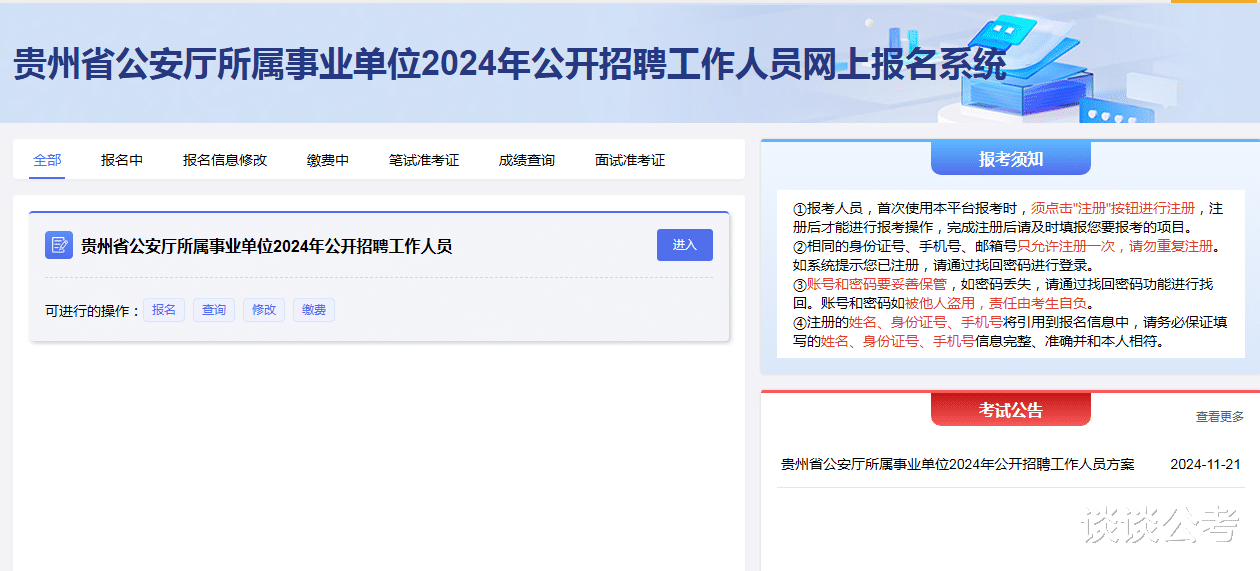Viewport: 1260px width, 571px height.
Task: Switch to the 全部 tab
Action: click(47, 160)
